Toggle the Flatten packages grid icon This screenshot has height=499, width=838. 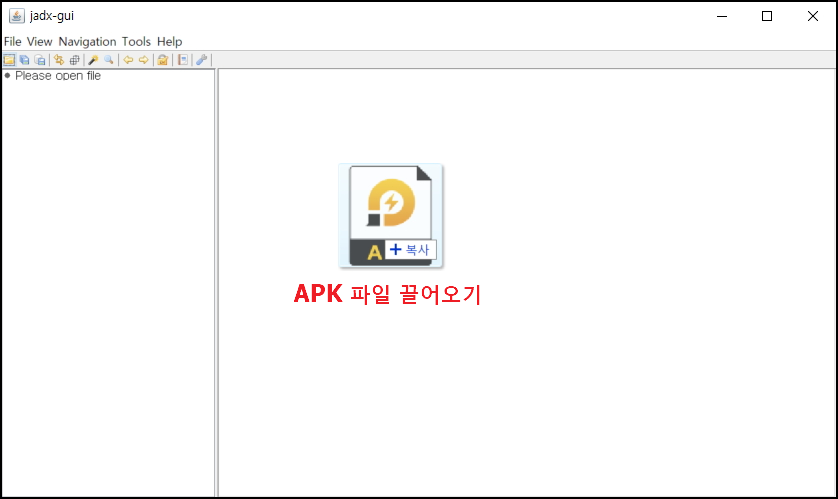[x=74, y=60]
